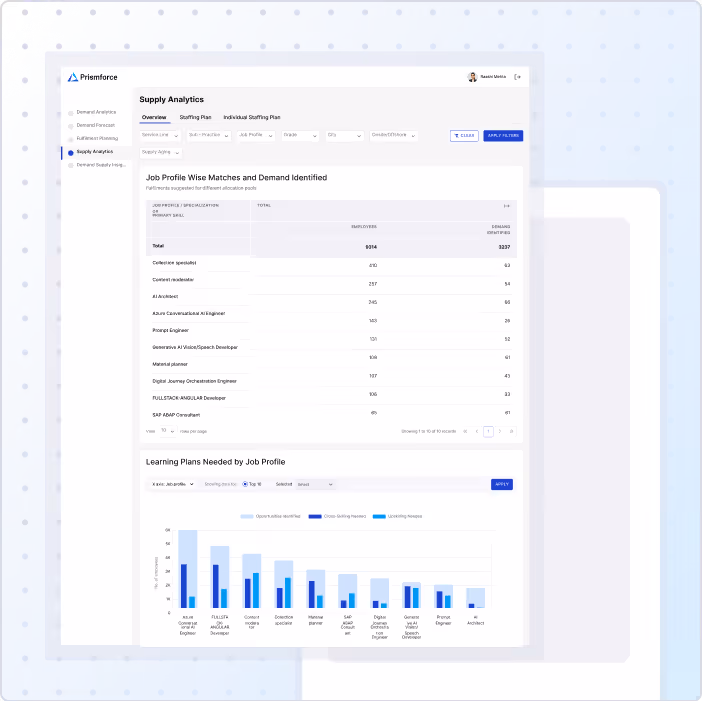Click the FULLSTACK ANGULAR Developer chart bar
Image resolution: width=702 pixels, height=701 pixels.
click(x=220, y=577)
